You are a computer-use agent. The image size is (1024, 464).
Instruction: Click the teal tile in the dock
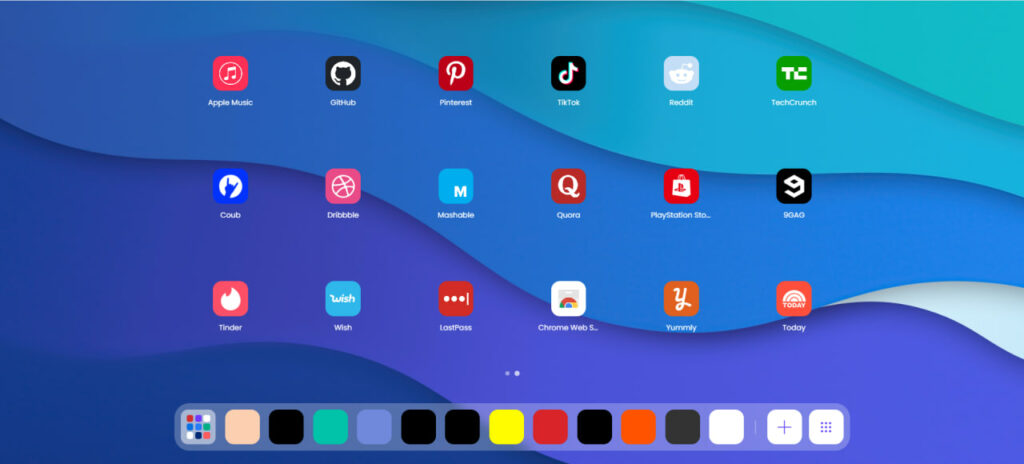point(330,427)
